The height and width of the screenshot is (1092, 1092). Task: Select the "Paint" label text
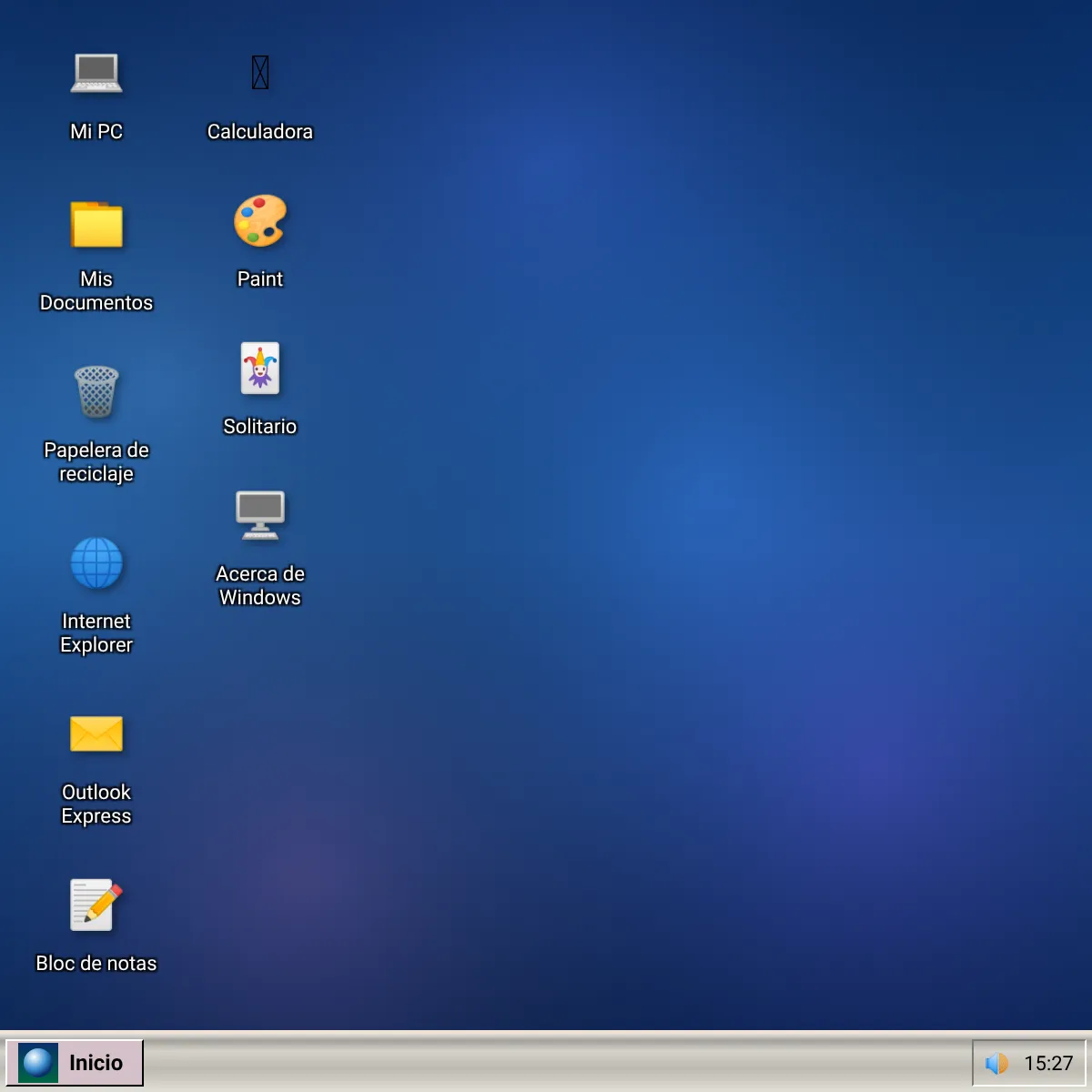[x=260, y=278]
